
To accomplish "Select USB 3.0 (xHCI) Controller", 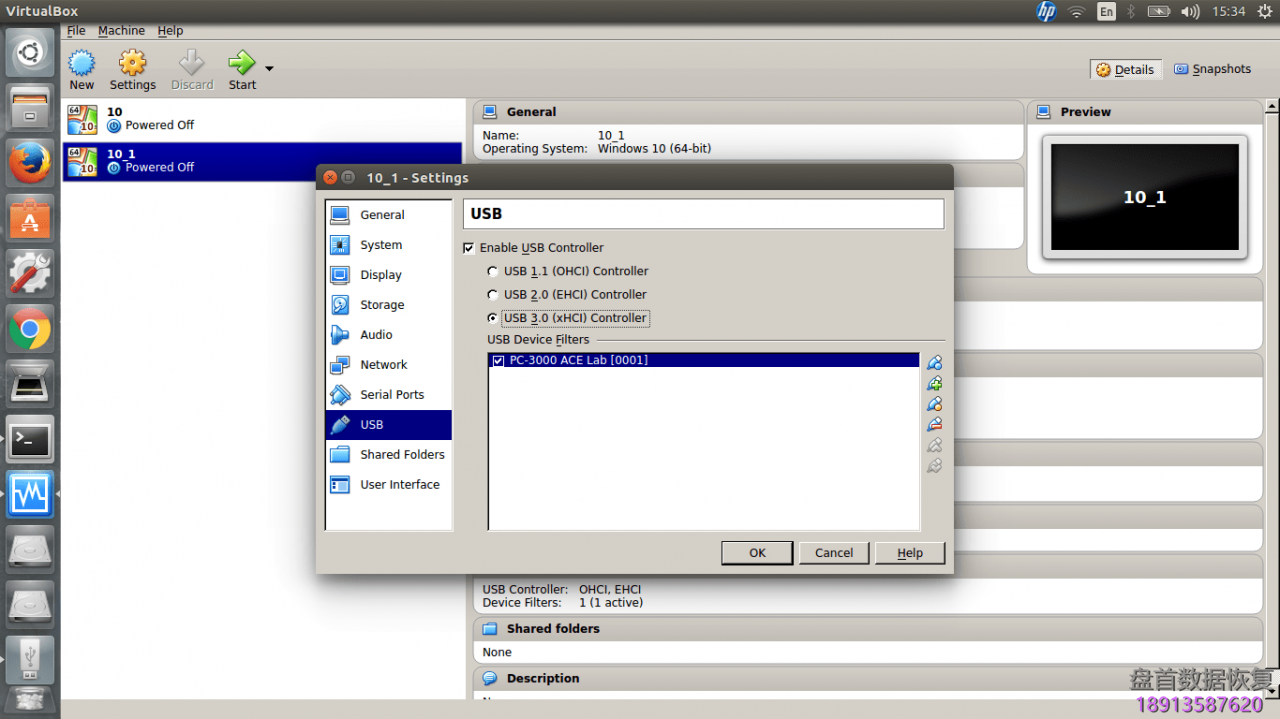I will pos(492,317).
